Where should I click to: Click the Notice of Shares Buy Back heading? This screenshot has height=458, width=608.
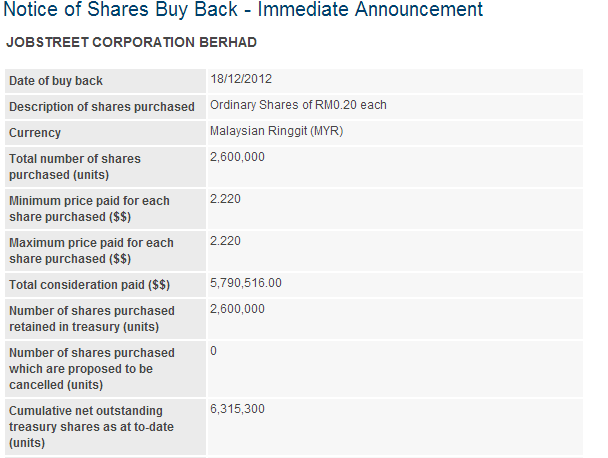click(x=243, y=11)
